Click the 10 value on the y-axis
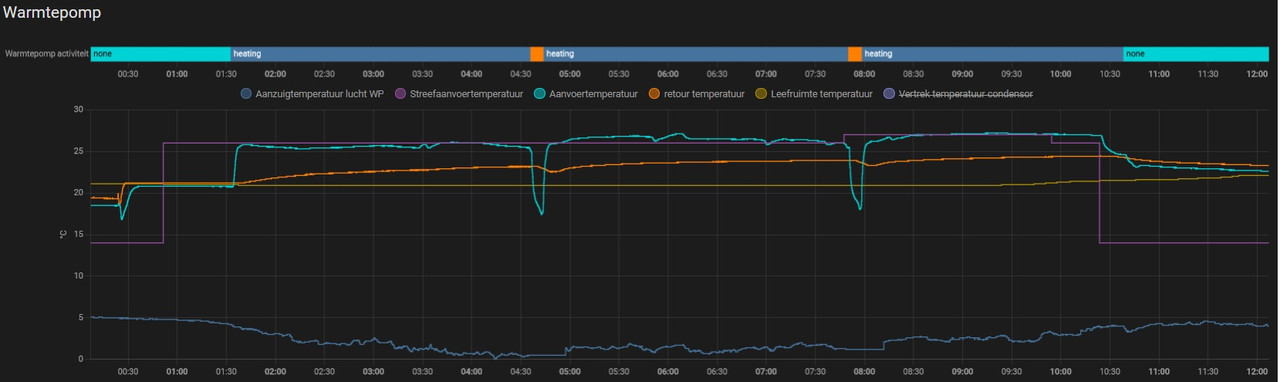This screenshot has height=382, width=1280. (78, 276)
